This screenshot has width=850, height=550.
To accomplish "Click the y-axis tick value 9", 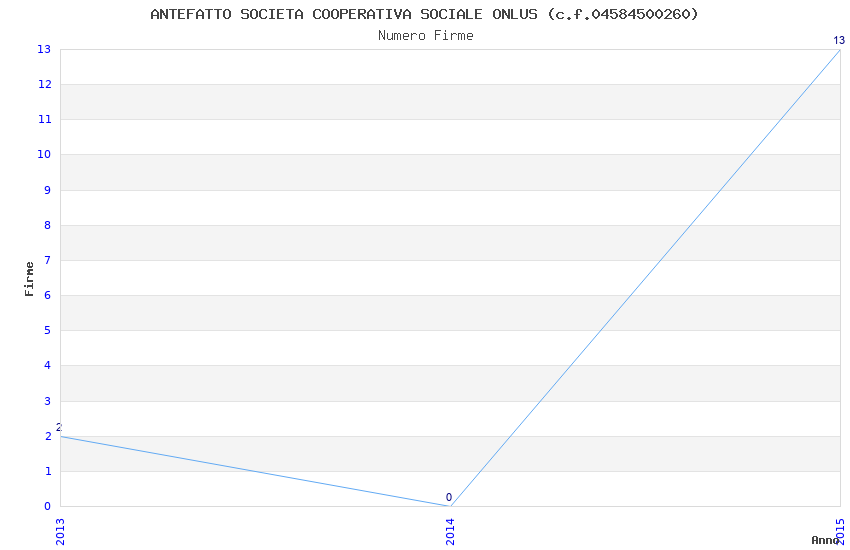I will click(48, 190).
